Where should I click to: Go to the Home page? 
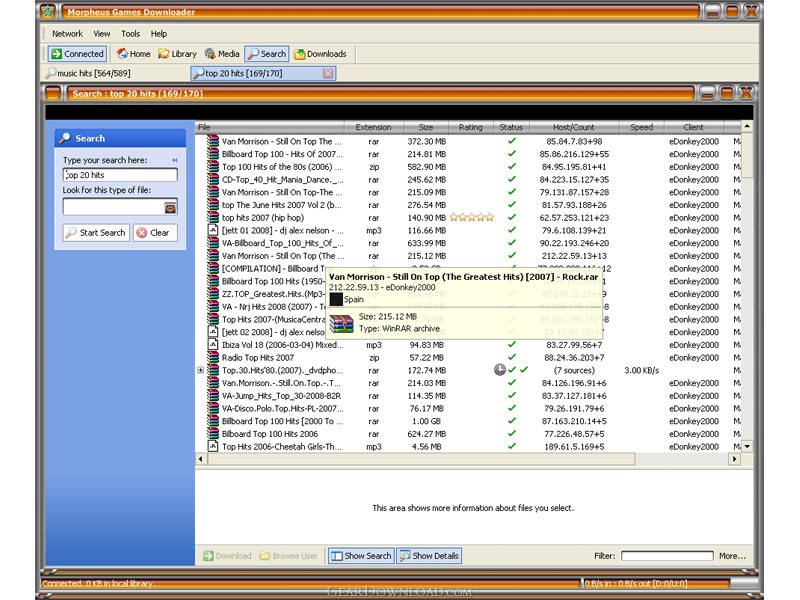click(133, 54)
